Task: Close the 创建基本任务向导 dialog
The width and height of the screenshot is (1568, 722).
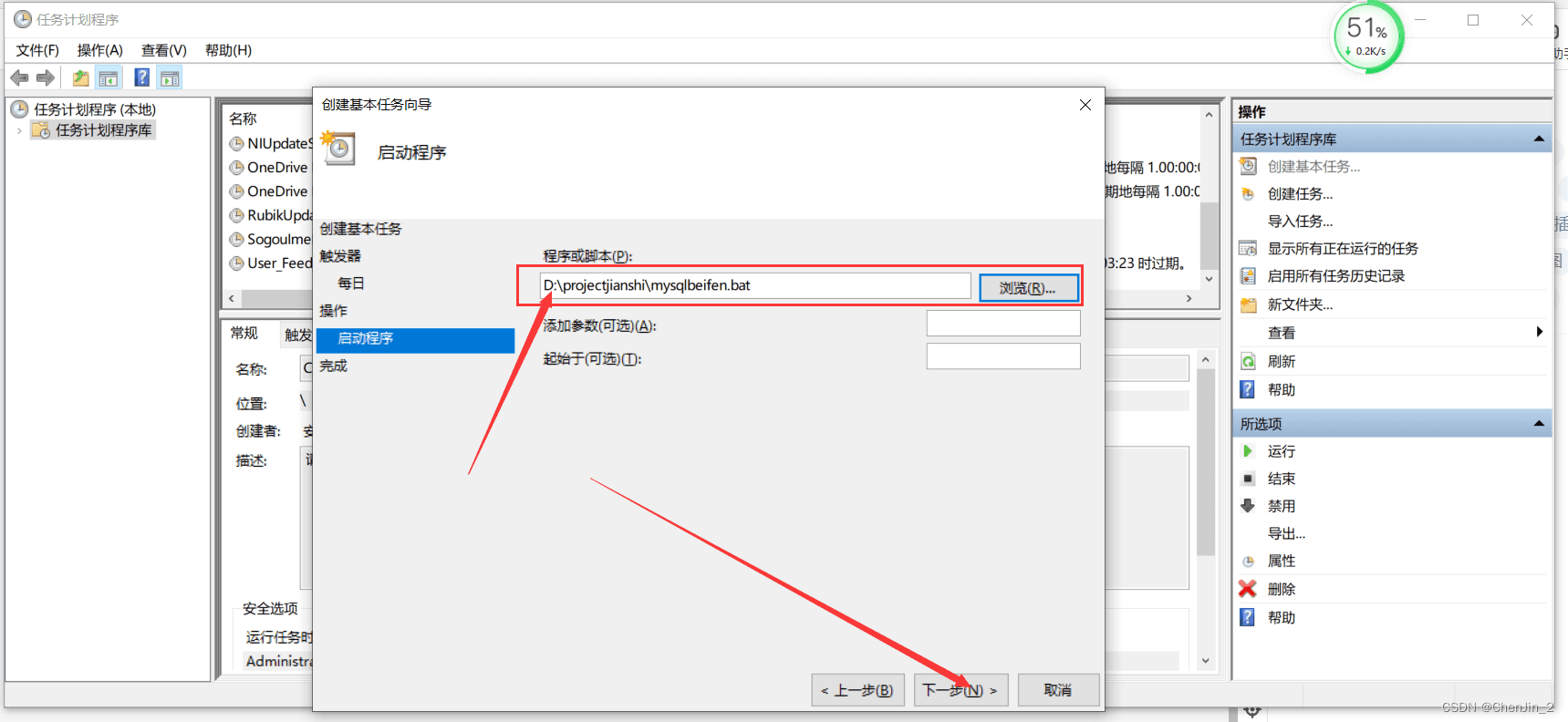Action: click(1085, 105)
